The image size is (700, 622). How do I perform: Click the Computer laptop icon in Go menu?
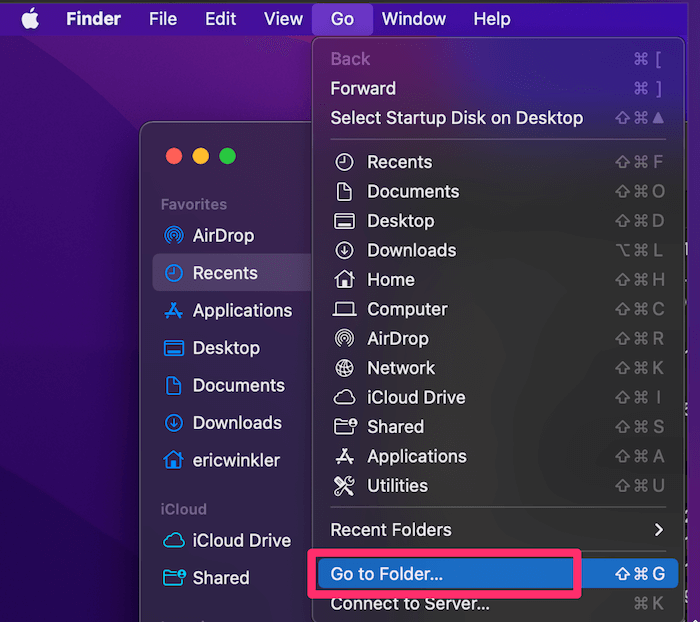pos(344,309)
